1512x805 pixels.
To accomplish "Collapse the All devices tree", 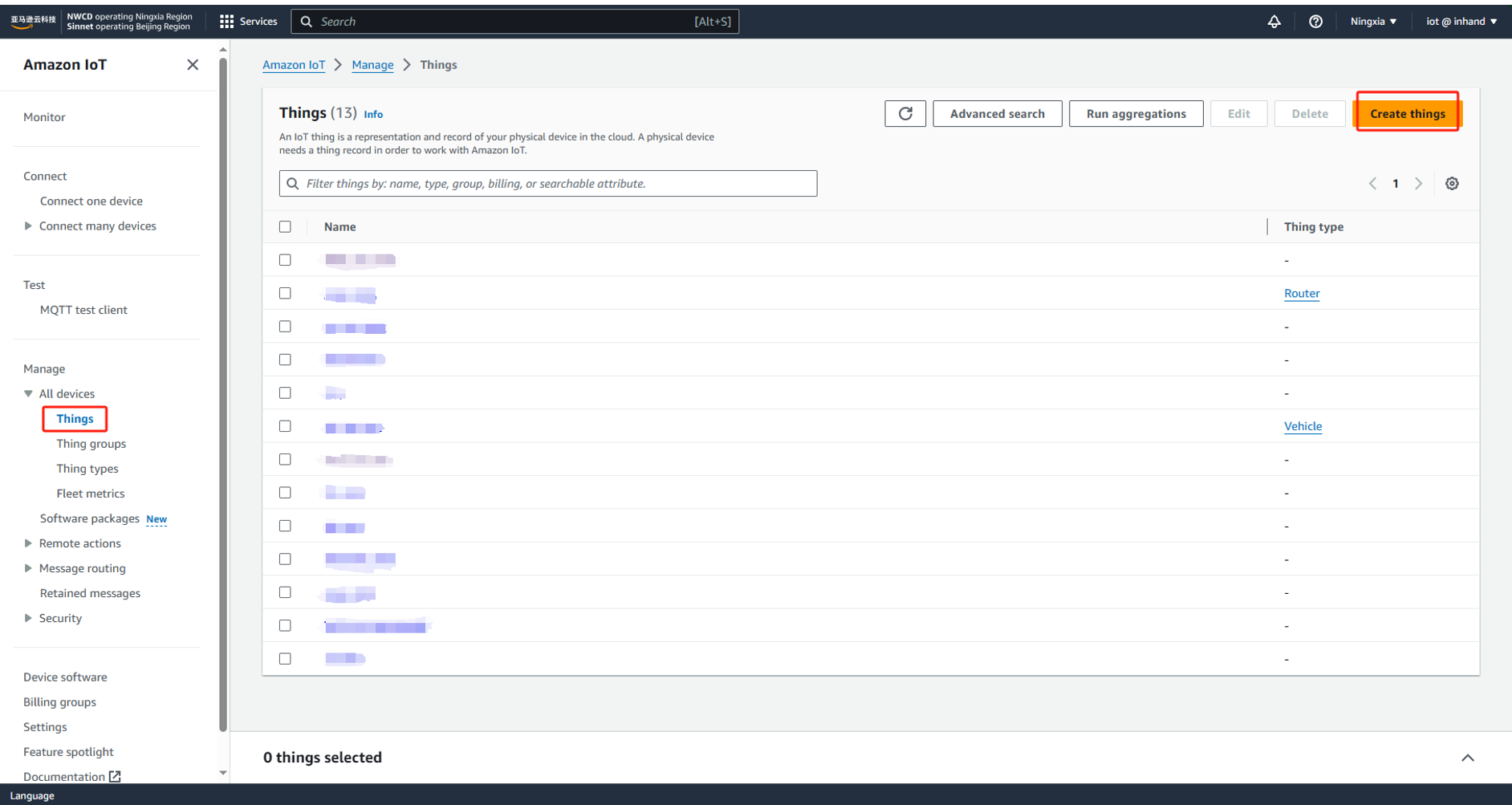I will pos(28,394).
